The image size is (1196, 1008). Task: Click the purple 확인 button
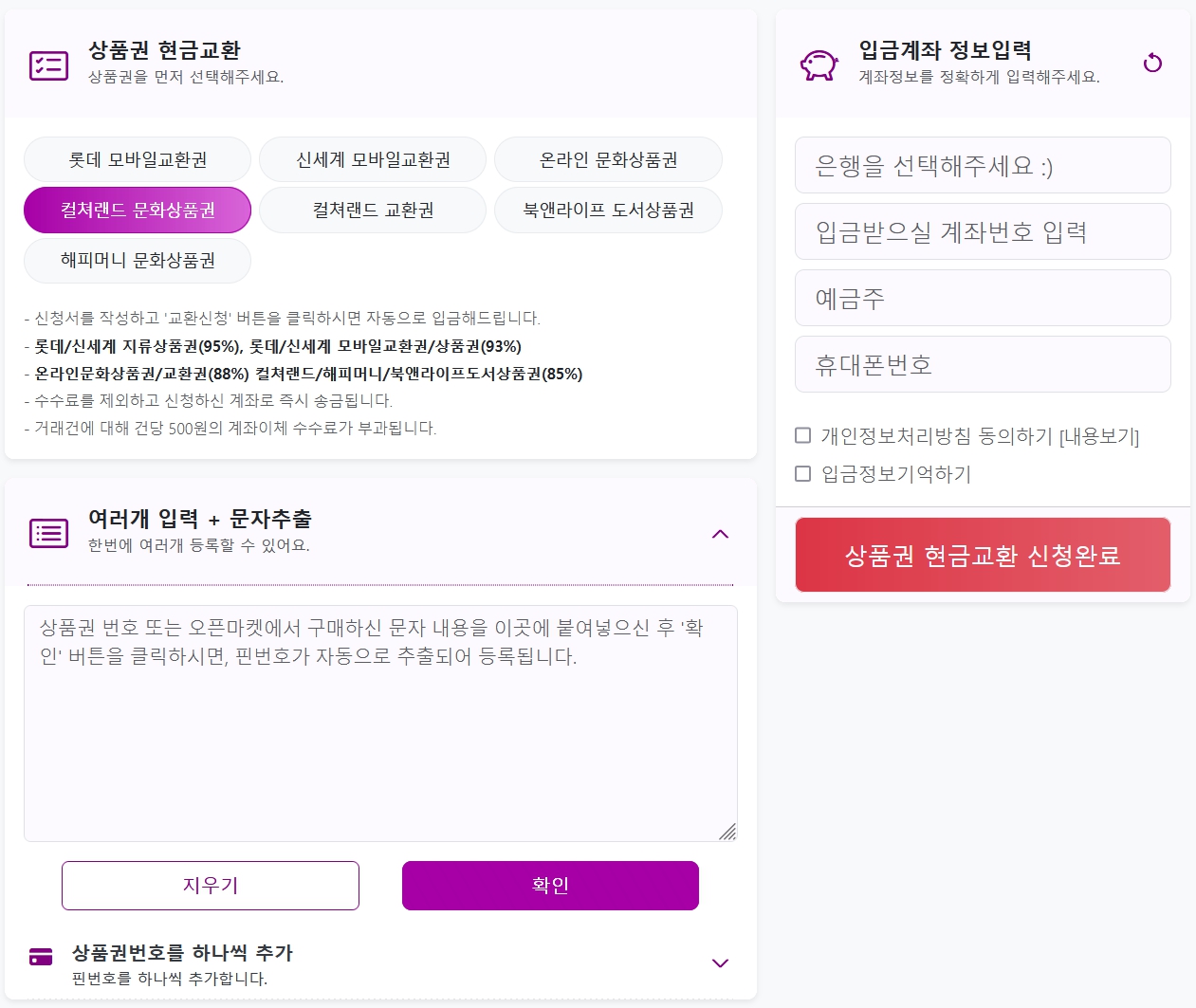click(x=550, y=886)
